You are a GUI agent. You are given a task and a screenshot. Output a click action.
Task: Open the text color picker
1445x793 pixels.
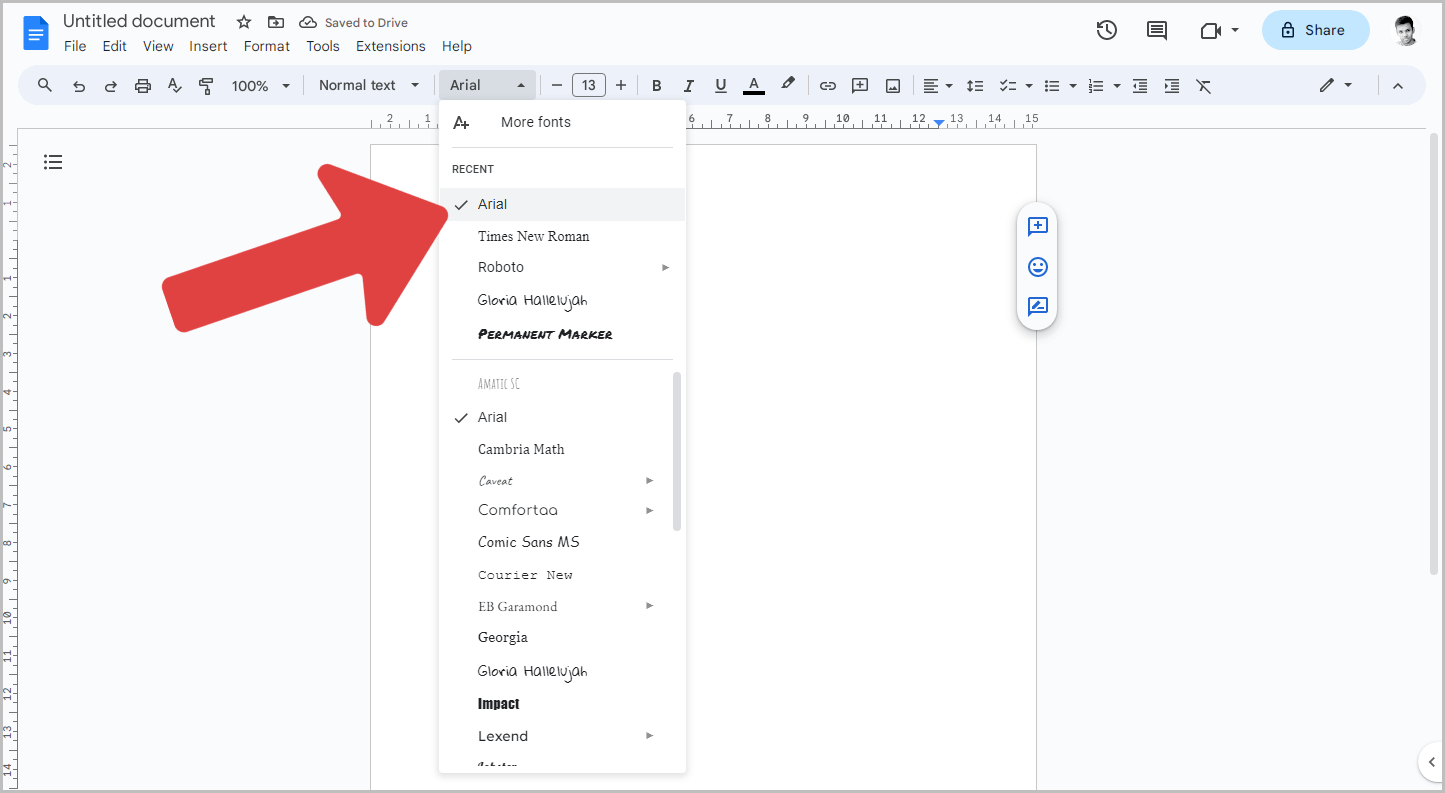click(754, 86)
